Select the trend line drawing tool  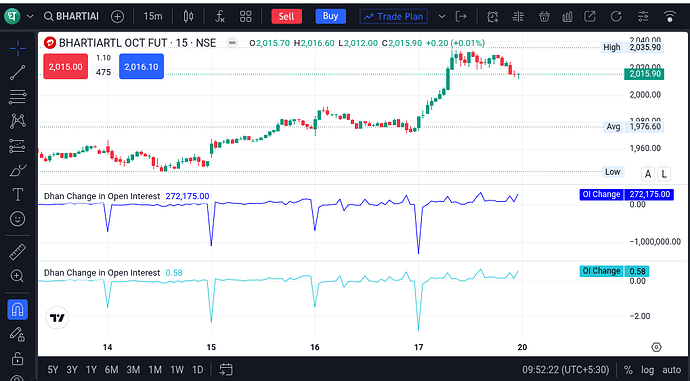(x=18, y=73)
